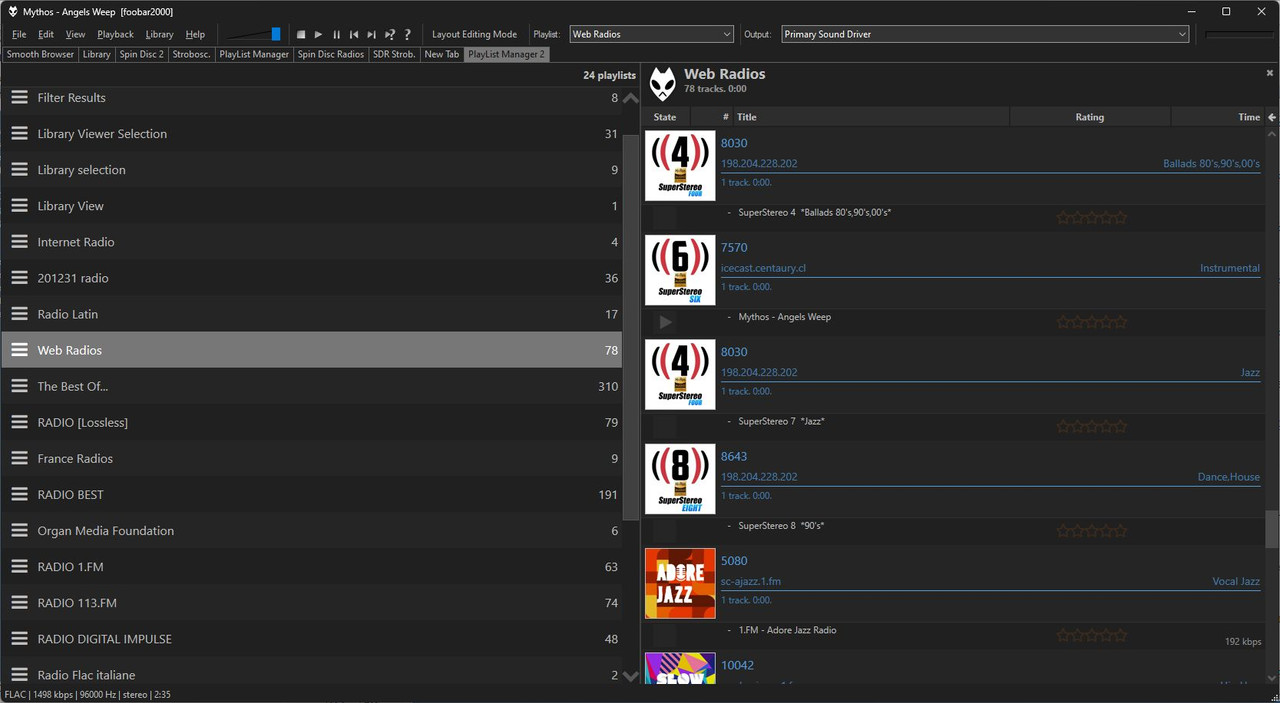
Task: Open the Help menu
Action: (x=195, y=34)
